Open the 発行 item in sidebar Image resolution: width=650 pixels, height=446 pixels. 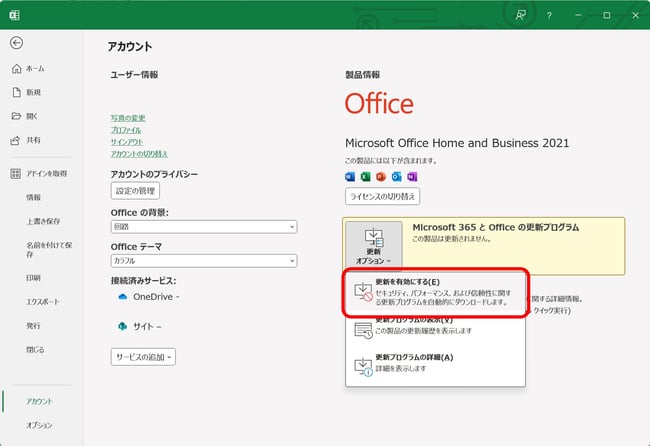(34, 326)
